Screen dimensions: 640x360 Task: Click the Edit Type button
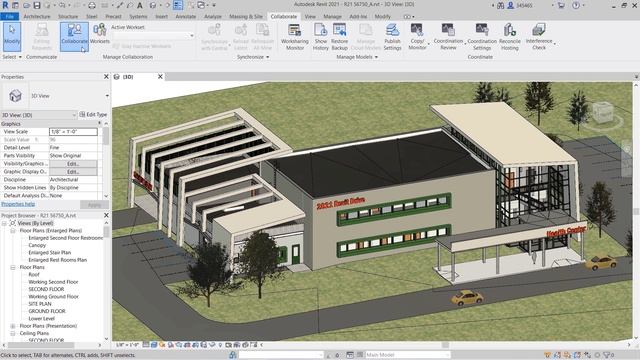click(x=93, y=115)
